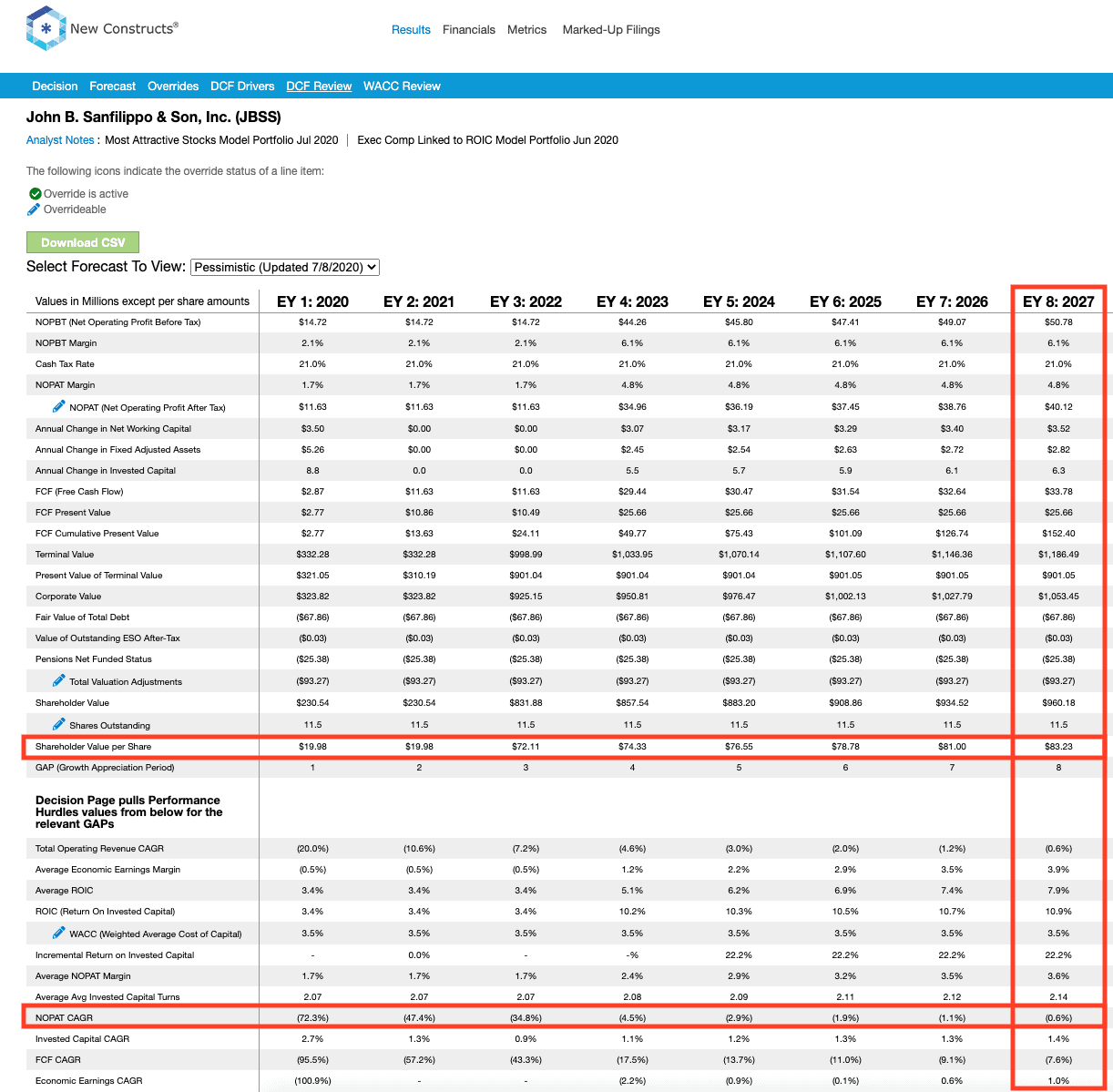The height and width of the screenshot is (1092, 1113).
Task: Open the Financials tab
Action: [469, 29]
